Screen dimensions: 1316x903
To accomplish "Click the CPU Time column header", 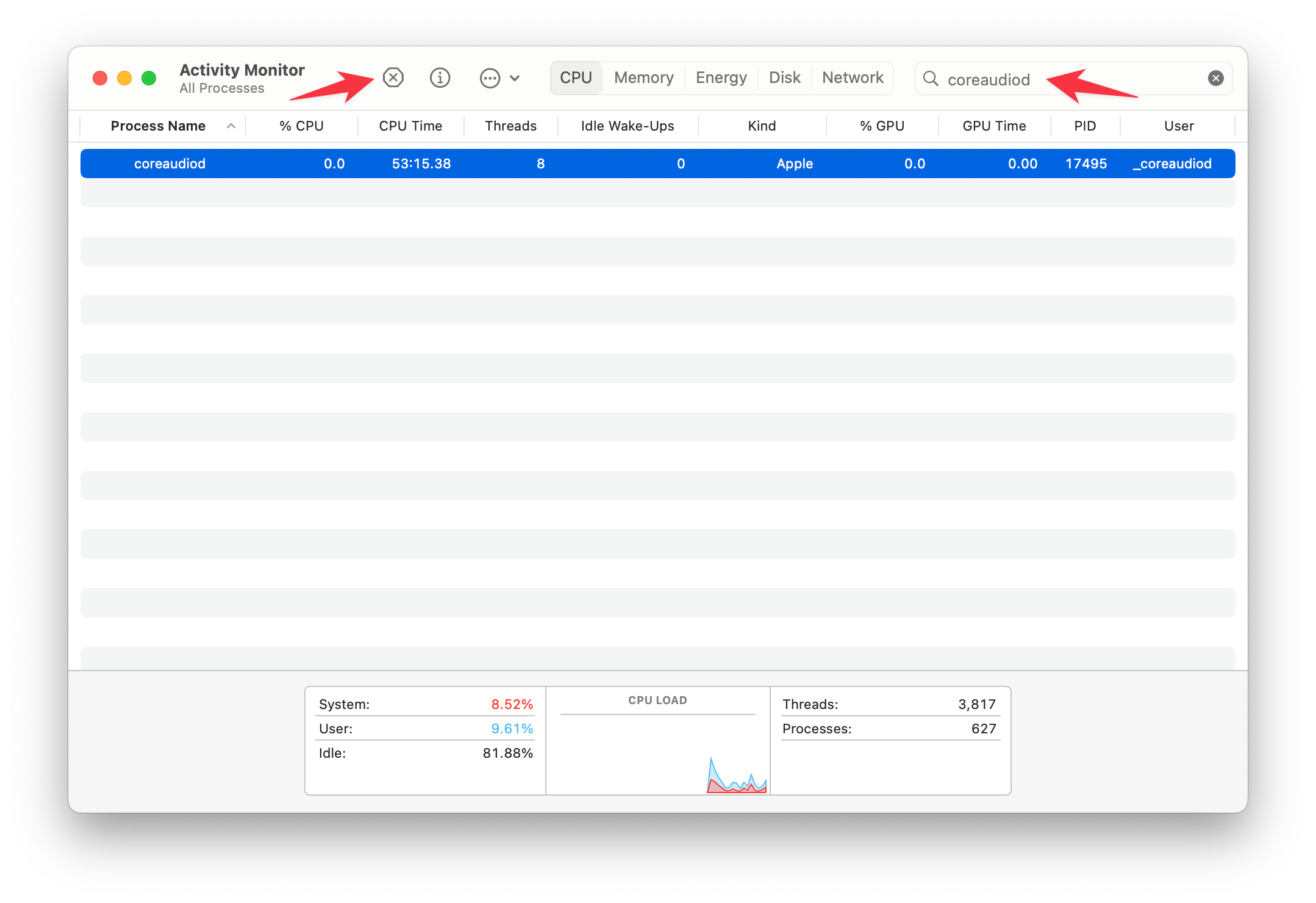I will point(410,126).
